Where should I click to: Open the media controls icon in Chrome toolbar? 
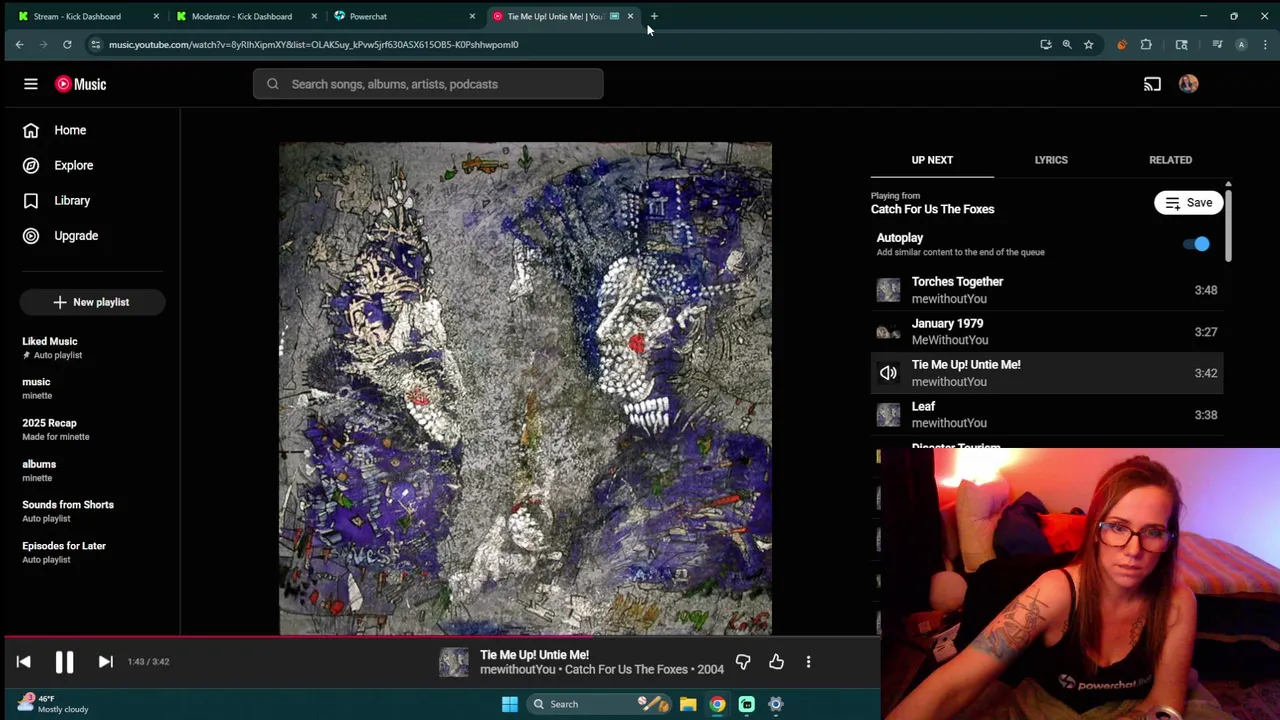click(x=1217, y=44)
